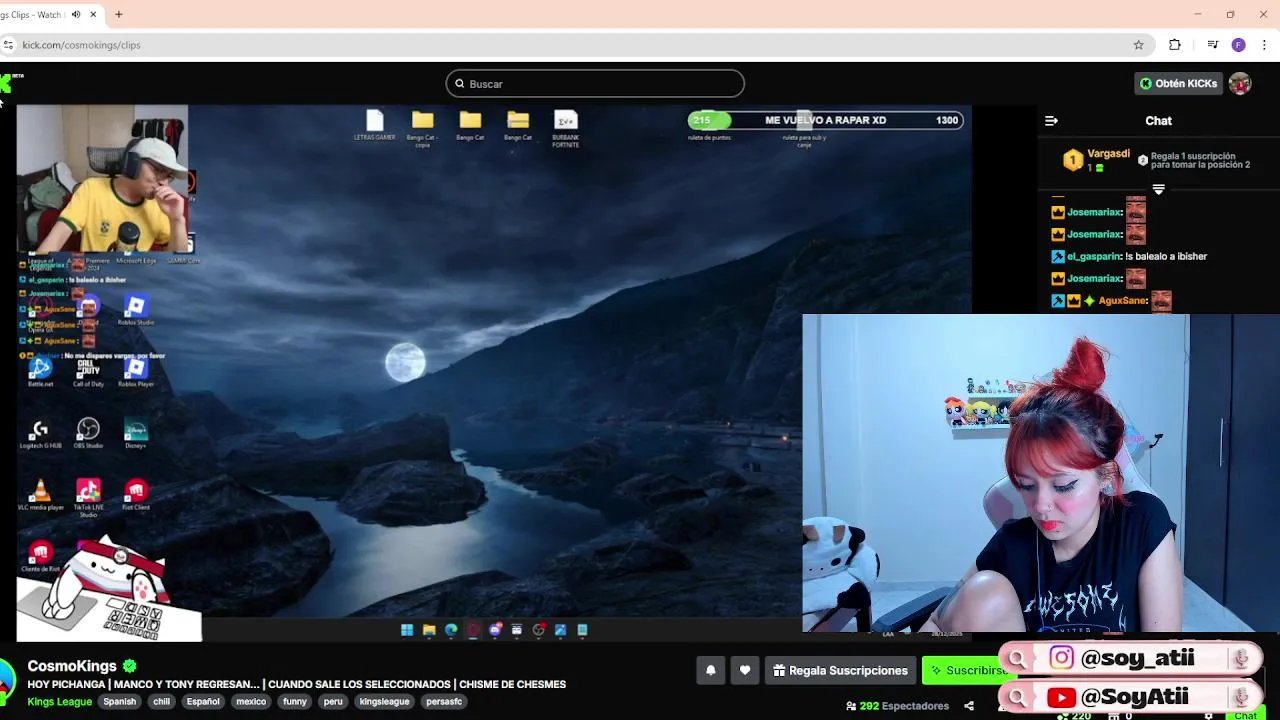1280x720 pixels.
Task: Click Roblox Studio icon in streamed desktop
Action: point(136,309)
